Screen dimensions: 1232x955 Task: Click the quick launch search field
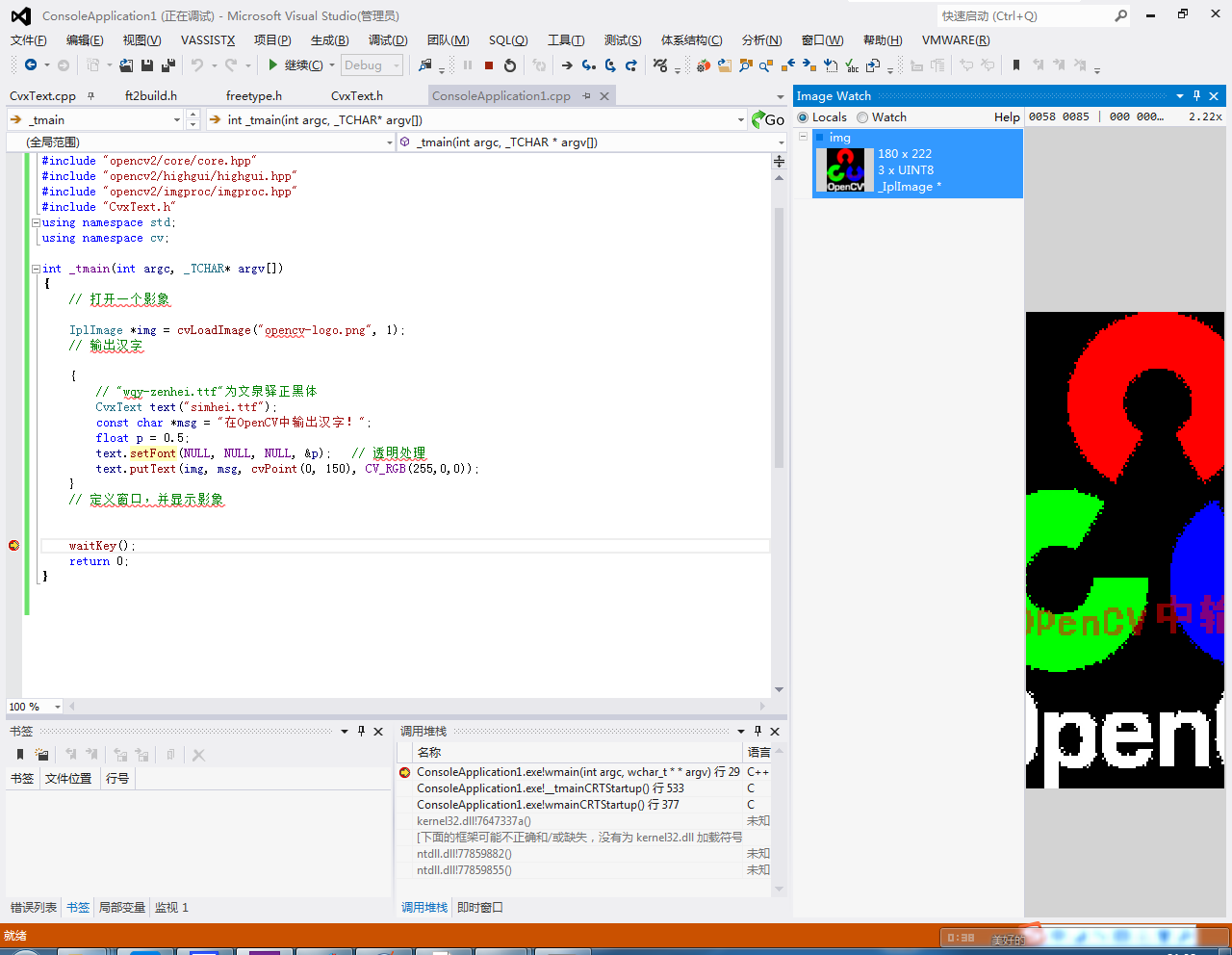click(1024, 15)
